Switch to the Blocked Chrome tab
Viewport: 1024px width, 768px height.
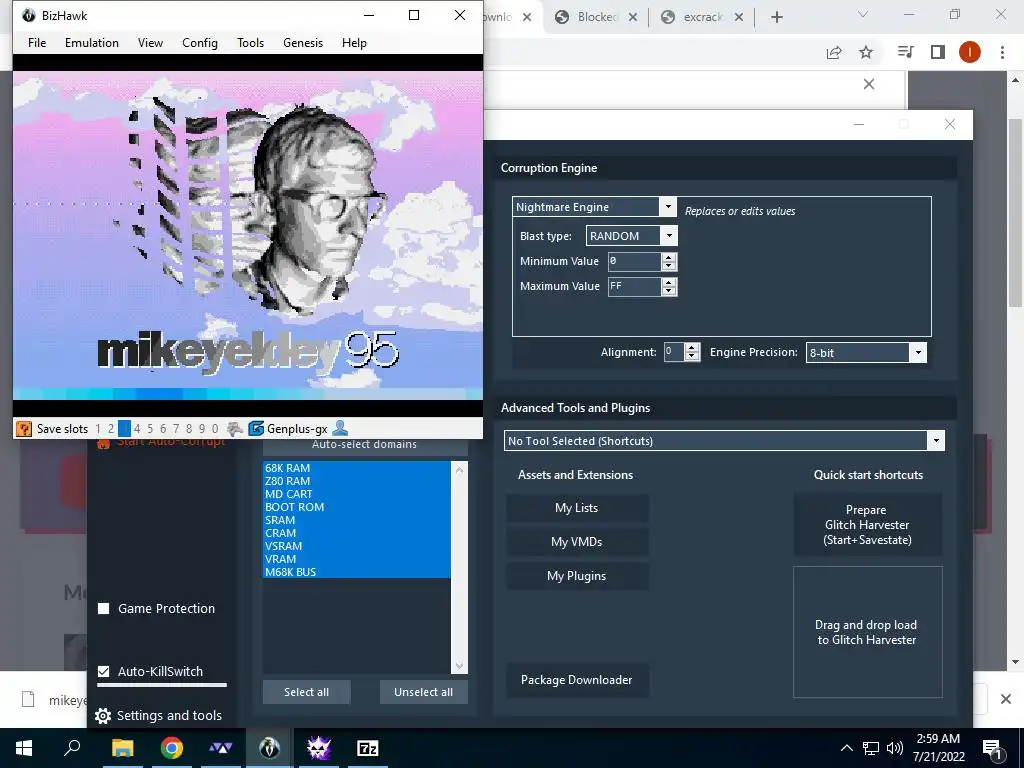596,18
